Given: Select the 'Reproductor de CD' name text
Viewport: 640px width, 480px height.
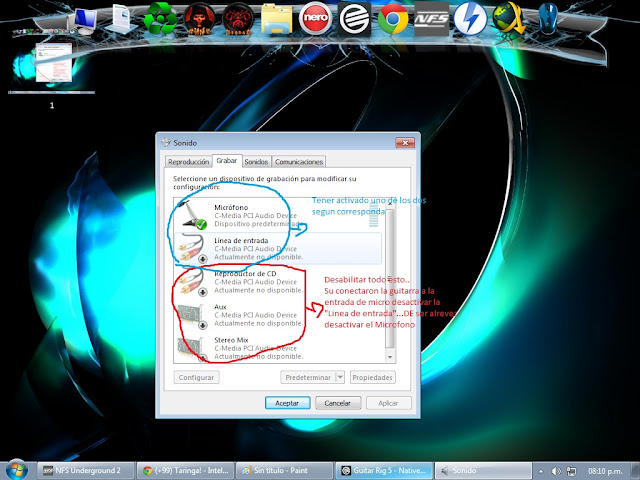Looking at the screenshot, I should [245, 273].
